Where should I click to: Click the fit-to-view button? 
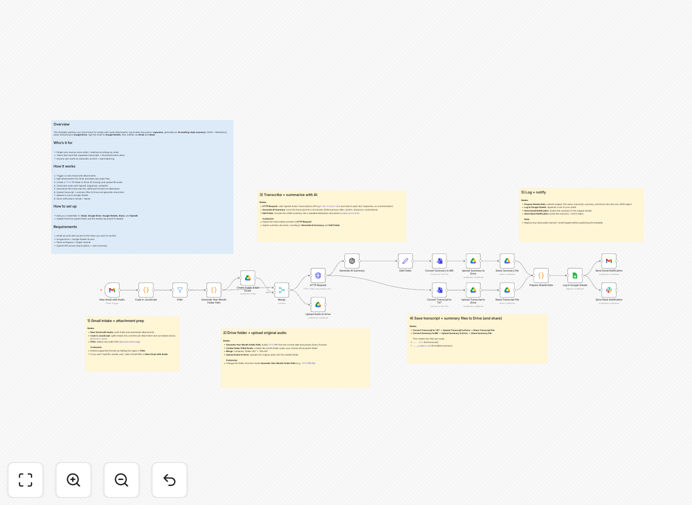[26, 480]
